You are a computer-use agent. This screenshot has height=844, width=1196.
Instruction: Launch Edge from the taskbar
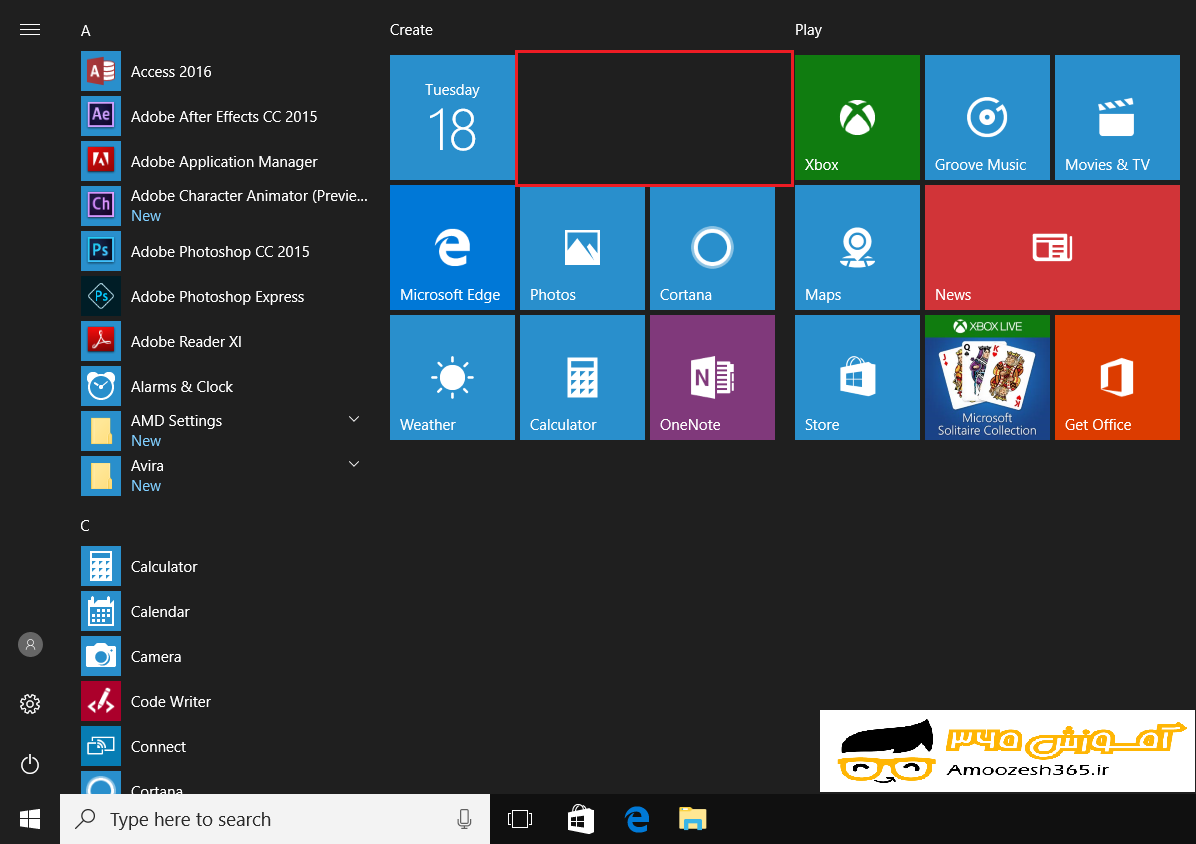click(x=637, y=819)
